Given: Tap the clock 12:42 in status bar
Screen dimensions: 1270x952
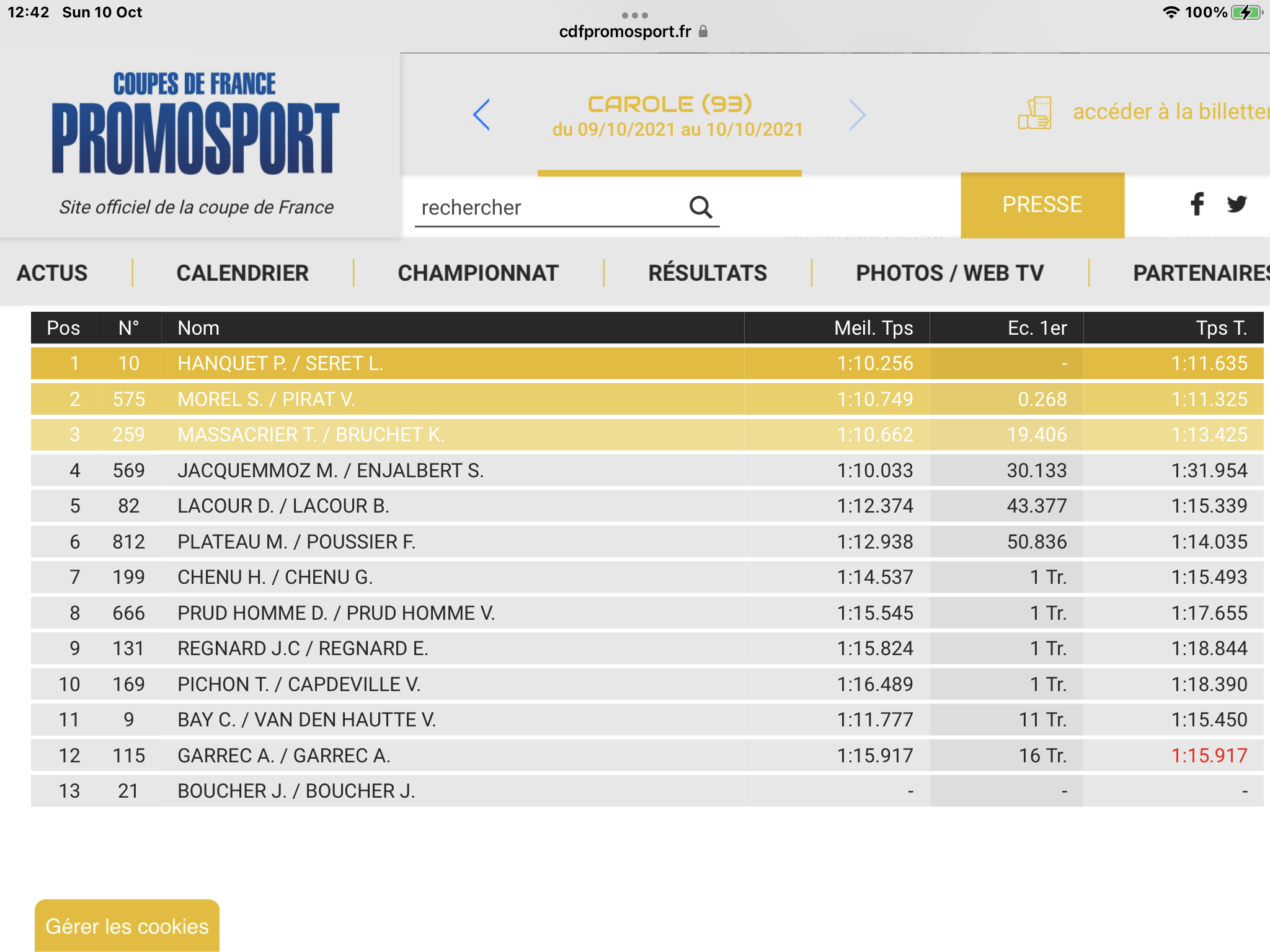Looking at the screenshot, I should coord(29,12).
